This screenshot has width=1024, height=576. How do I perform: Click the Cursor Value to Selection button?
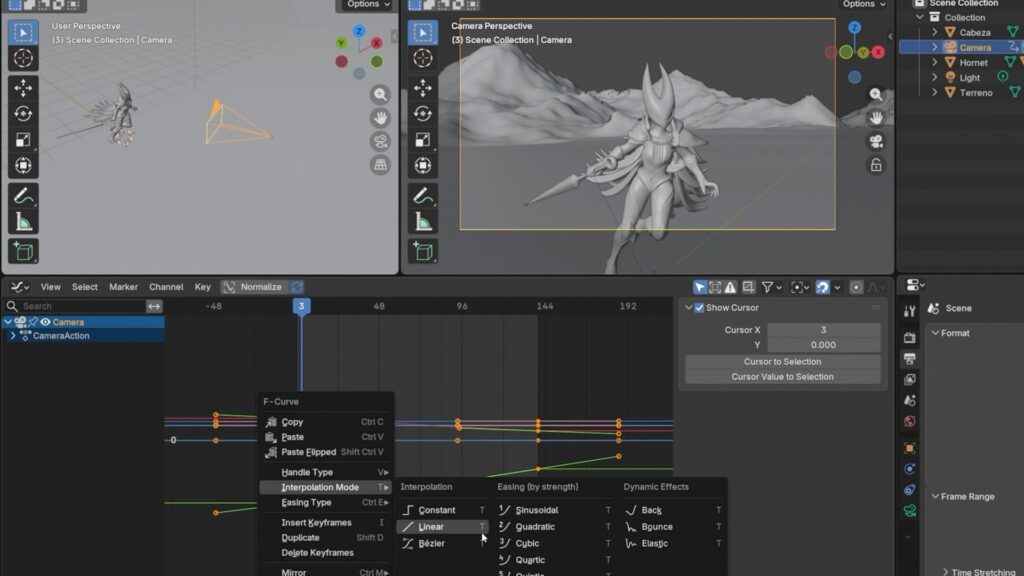782,377
